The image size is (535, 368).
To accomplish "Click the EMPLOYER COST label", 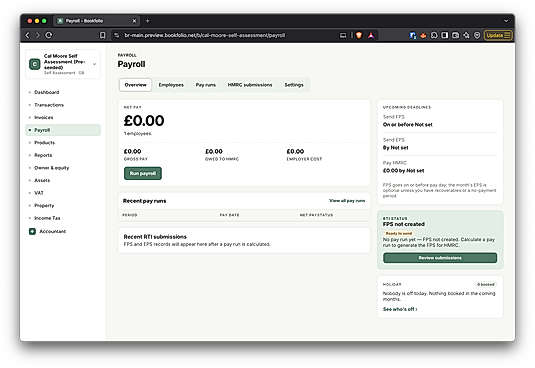I will [304, 159].
